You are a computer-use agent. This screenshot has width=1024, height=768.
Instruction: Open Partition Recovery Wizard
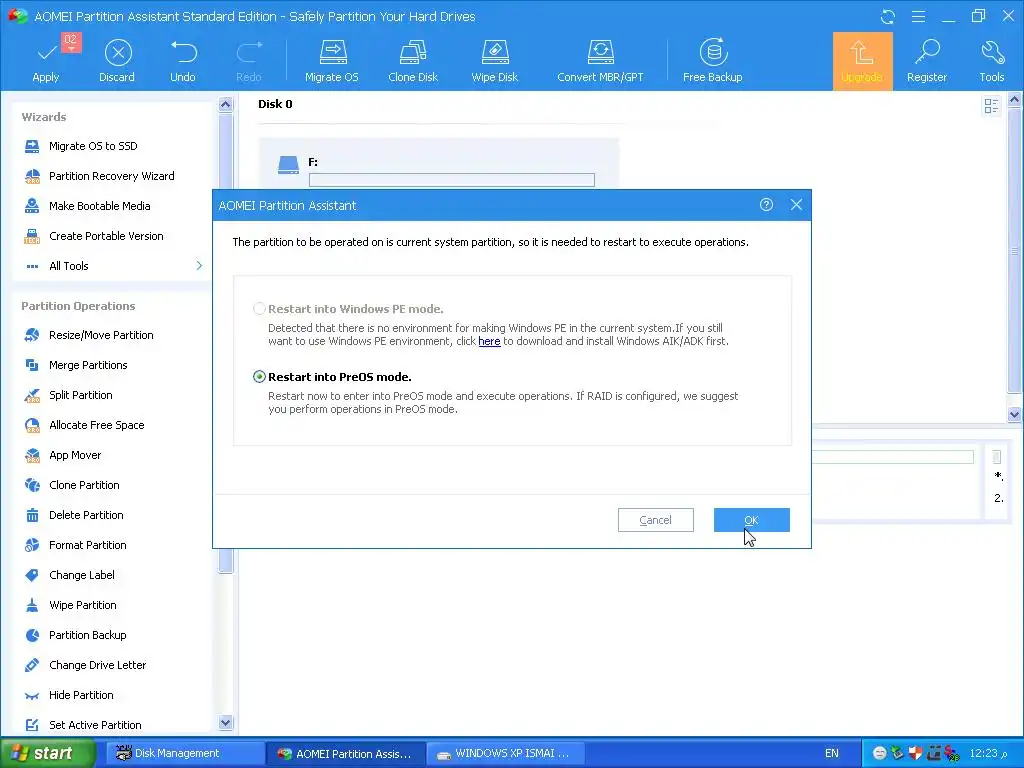tap(112, 176)
